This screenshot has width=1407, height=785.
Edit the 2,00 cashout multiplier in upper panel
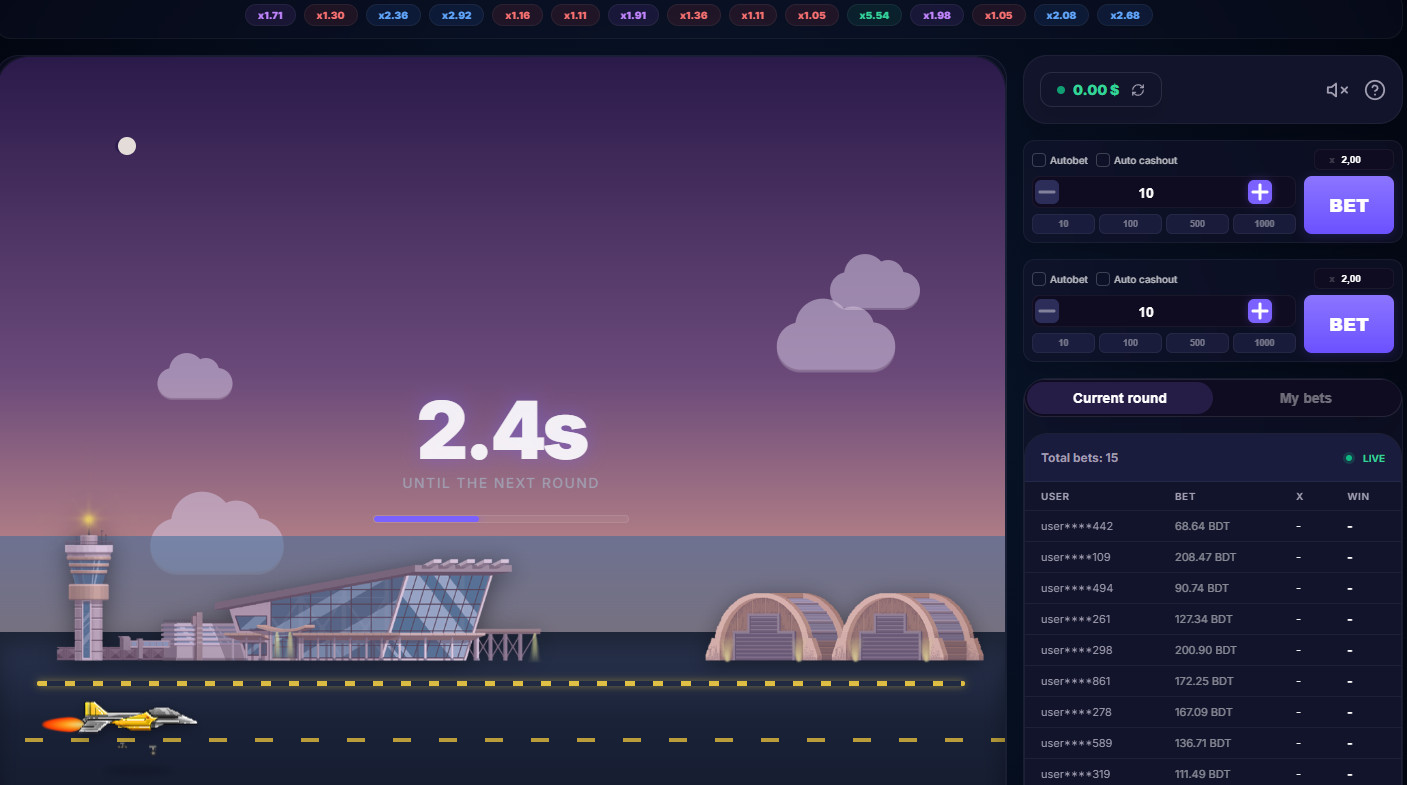click(1354, 160)
